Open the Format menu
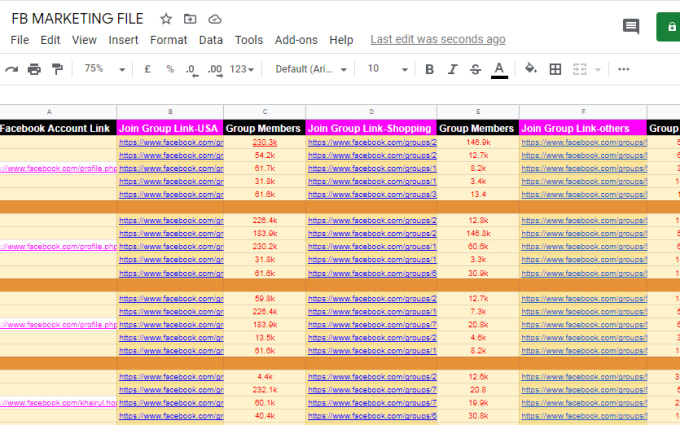The width and height of the screenshot is (680, 425). (x=169, y=40)
